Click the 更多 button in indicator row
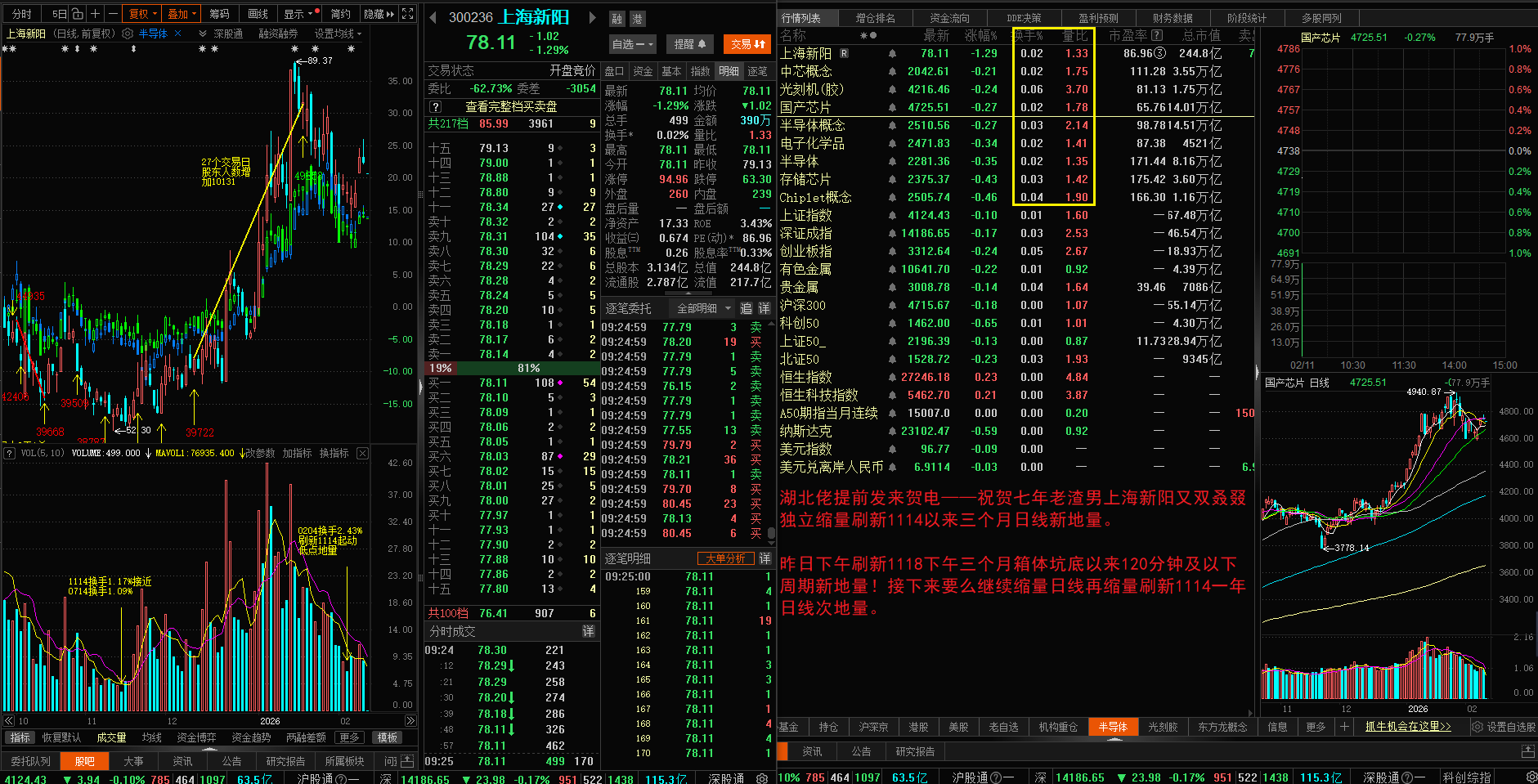Viewport: 1538px width, 784px height. pyautogui.click(x=350, y=737)
